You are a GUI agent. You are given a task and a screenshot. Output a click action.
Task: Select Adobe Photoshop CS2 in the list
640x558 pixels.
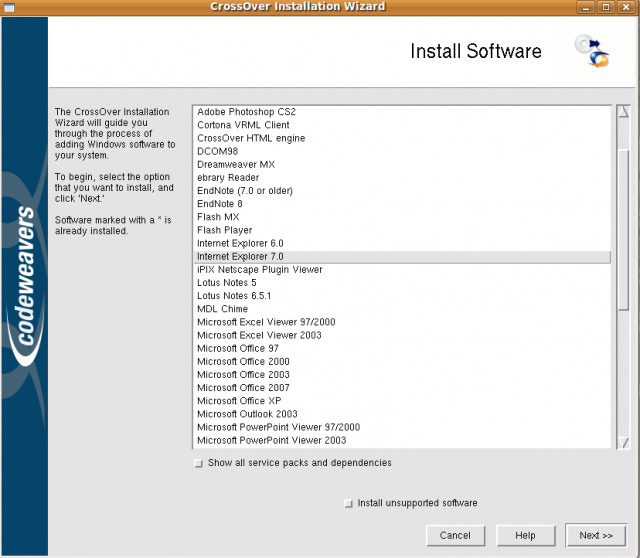(x=402, y=112)
